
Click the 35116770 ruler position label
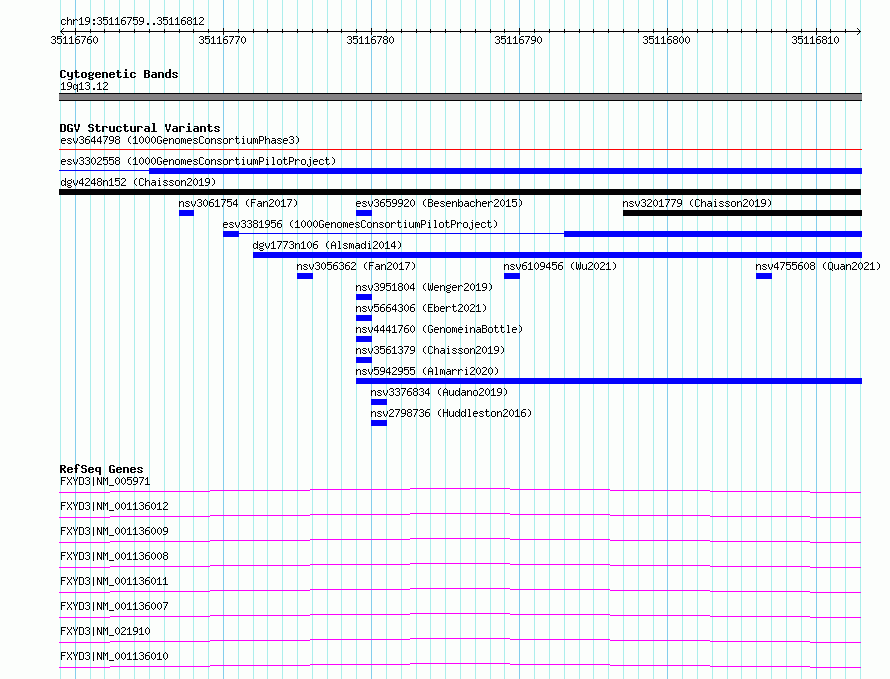point(222,40)
